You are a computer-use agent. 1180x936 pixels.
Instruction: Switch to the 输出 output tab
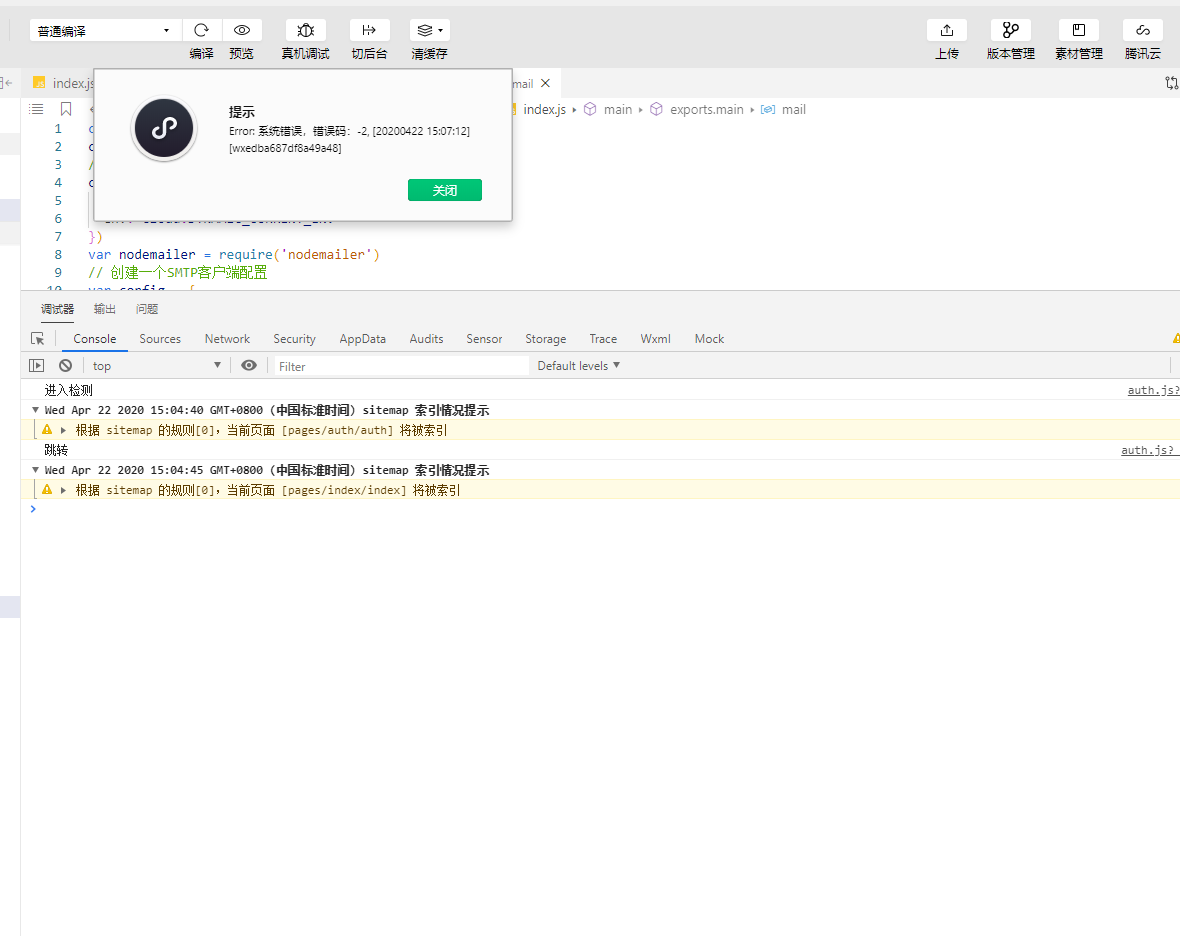[x=105, y=309]
